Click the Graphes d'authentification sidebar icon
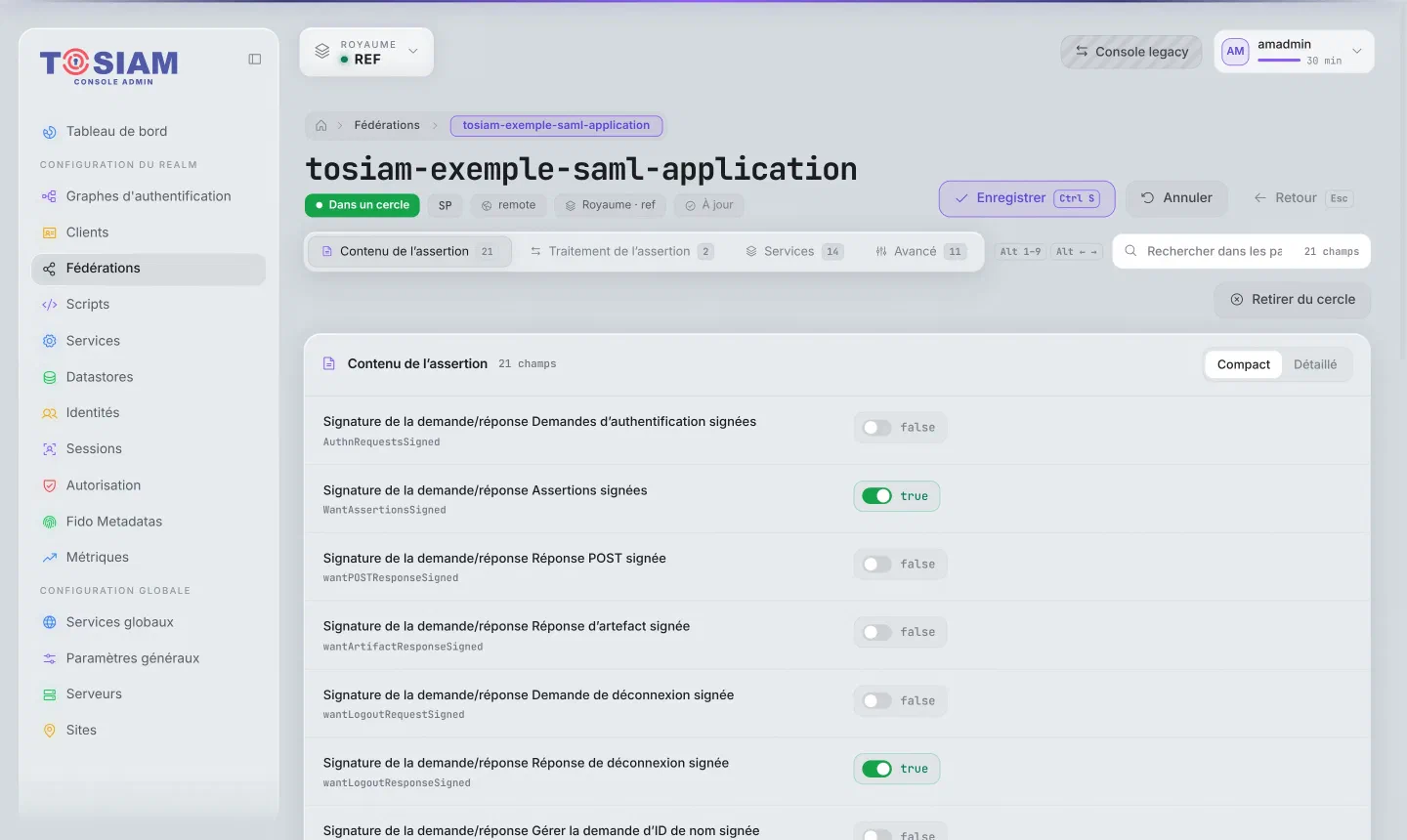 (x=49, y=196)
